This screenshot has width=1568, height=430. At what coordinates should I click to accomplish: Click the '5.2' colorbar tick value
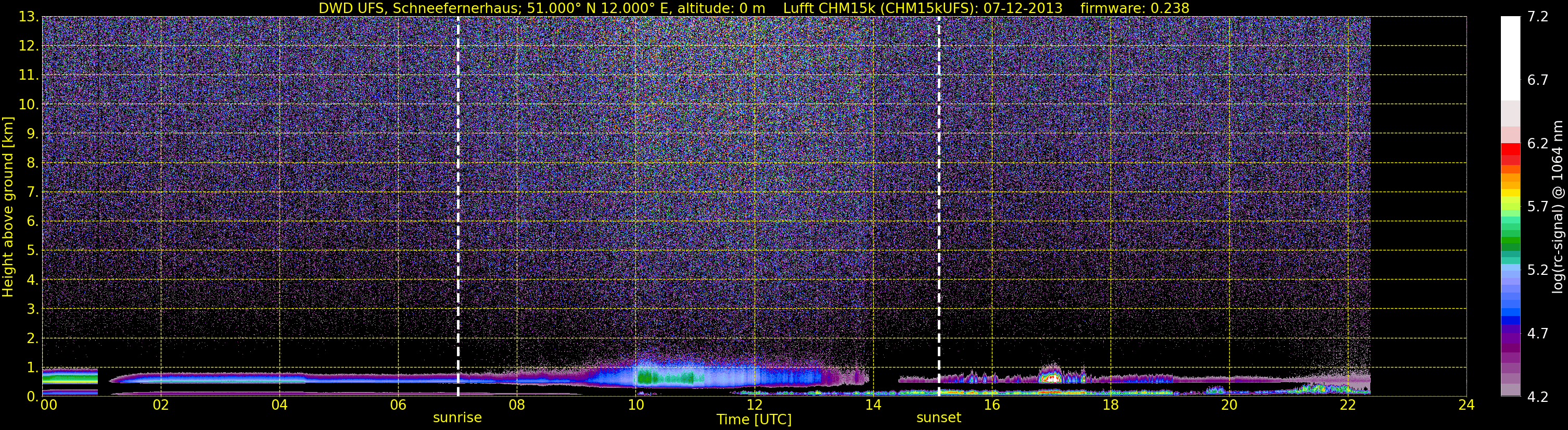click(1538, 270)
